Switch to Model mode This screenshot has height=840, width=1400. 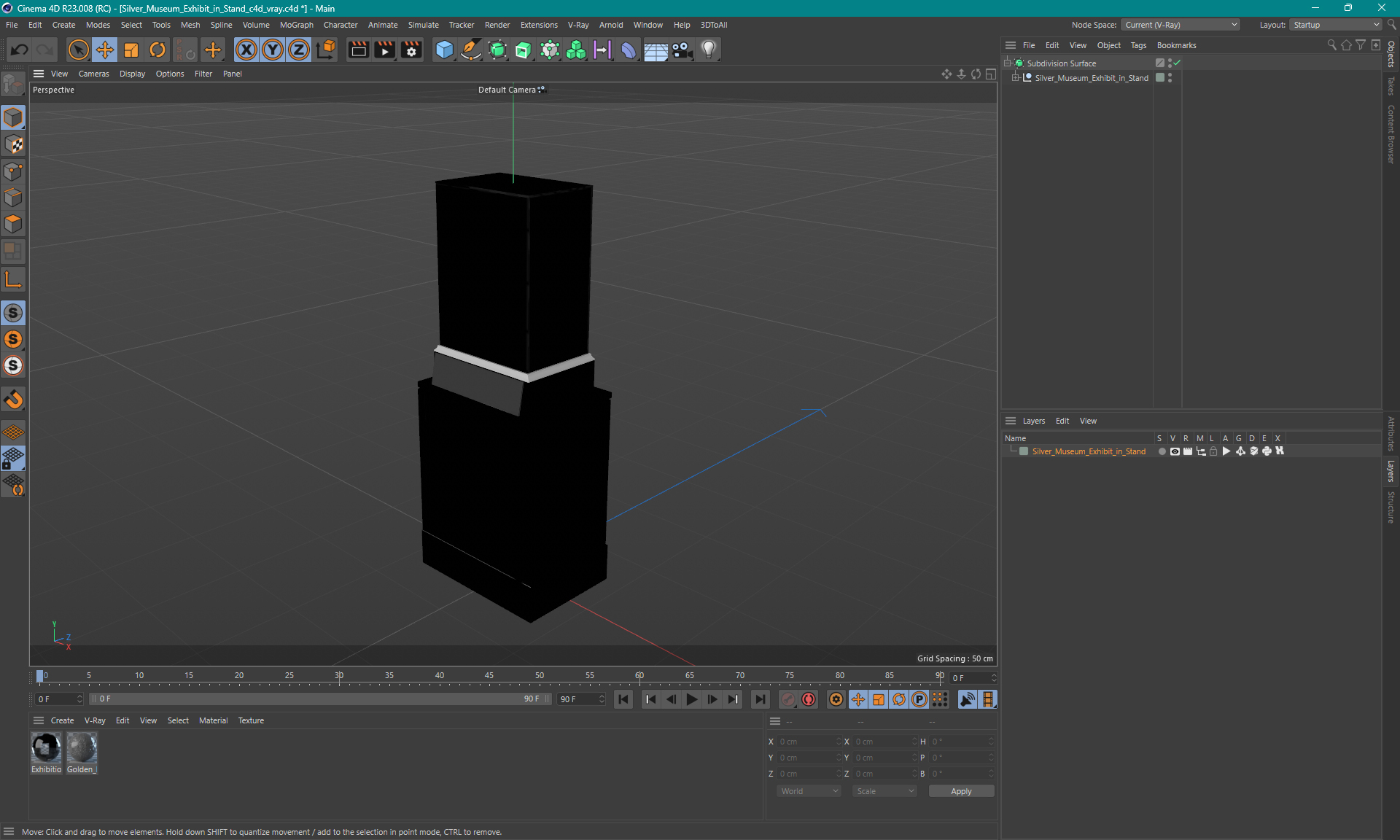pyautogui.click(x=13, y=117)
